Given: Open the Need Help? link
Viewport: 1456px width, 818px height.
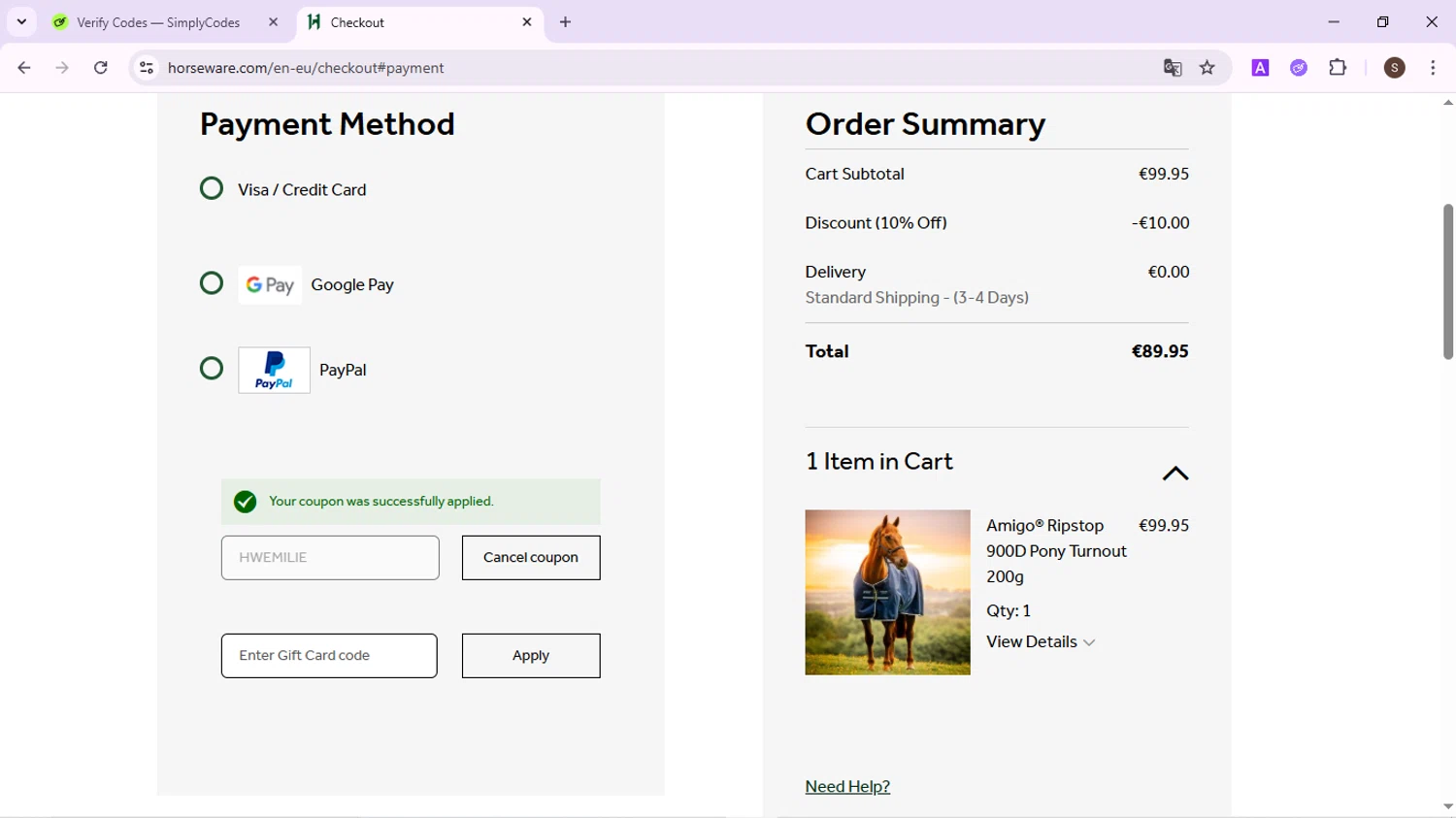Looking at the screenshot, I should [x=847, y=787].
